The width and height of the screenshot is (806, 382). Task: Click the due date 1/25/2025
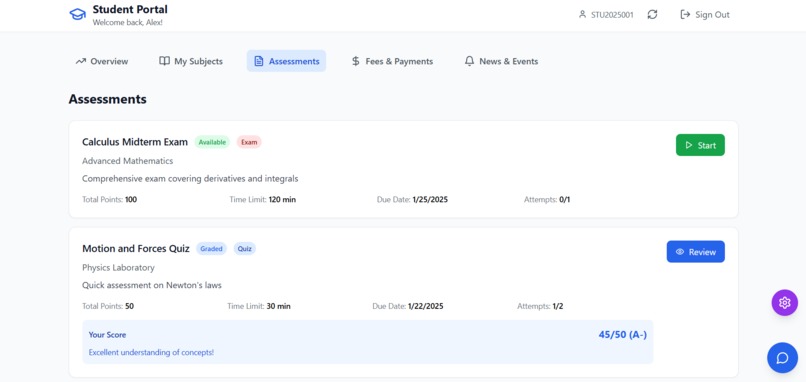[430, 199]
